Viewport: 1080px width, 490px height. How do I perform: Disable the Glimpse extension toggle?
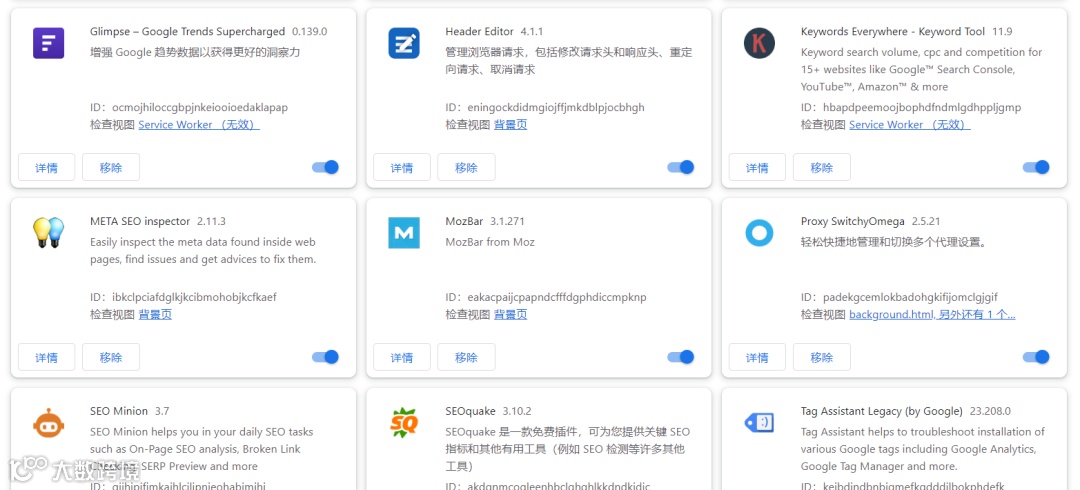tap(325, 167)
